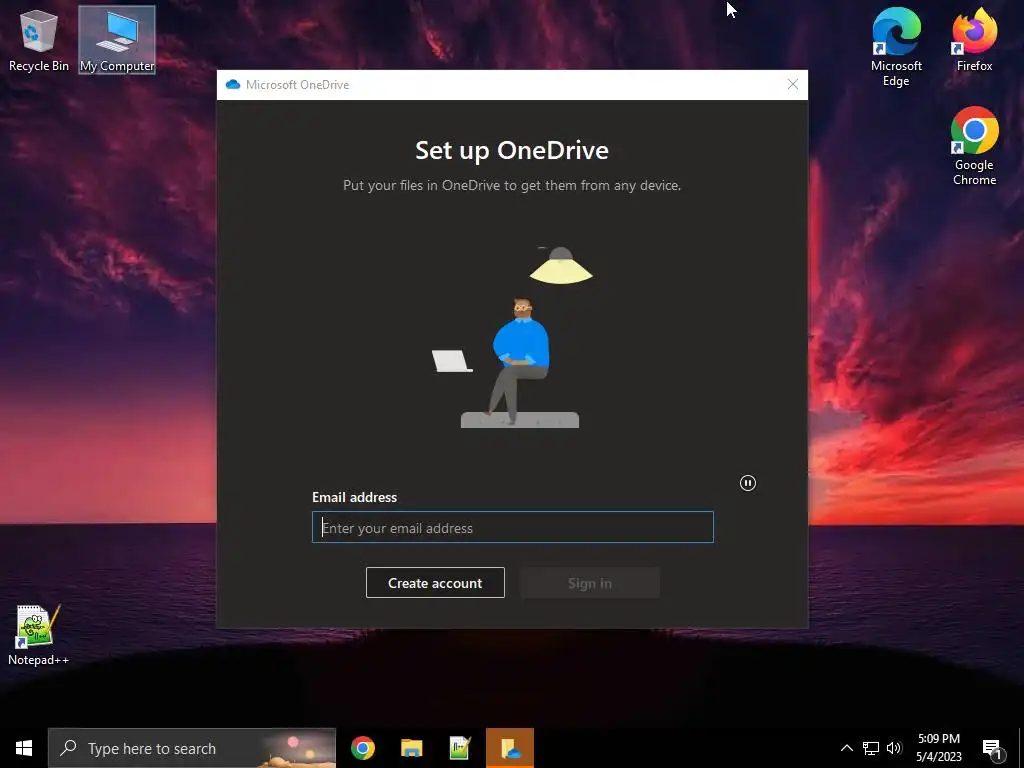Click the Set up OneDrive heading
The width and height of the screenshot is (1024, 768).
[x=512, y=150]
